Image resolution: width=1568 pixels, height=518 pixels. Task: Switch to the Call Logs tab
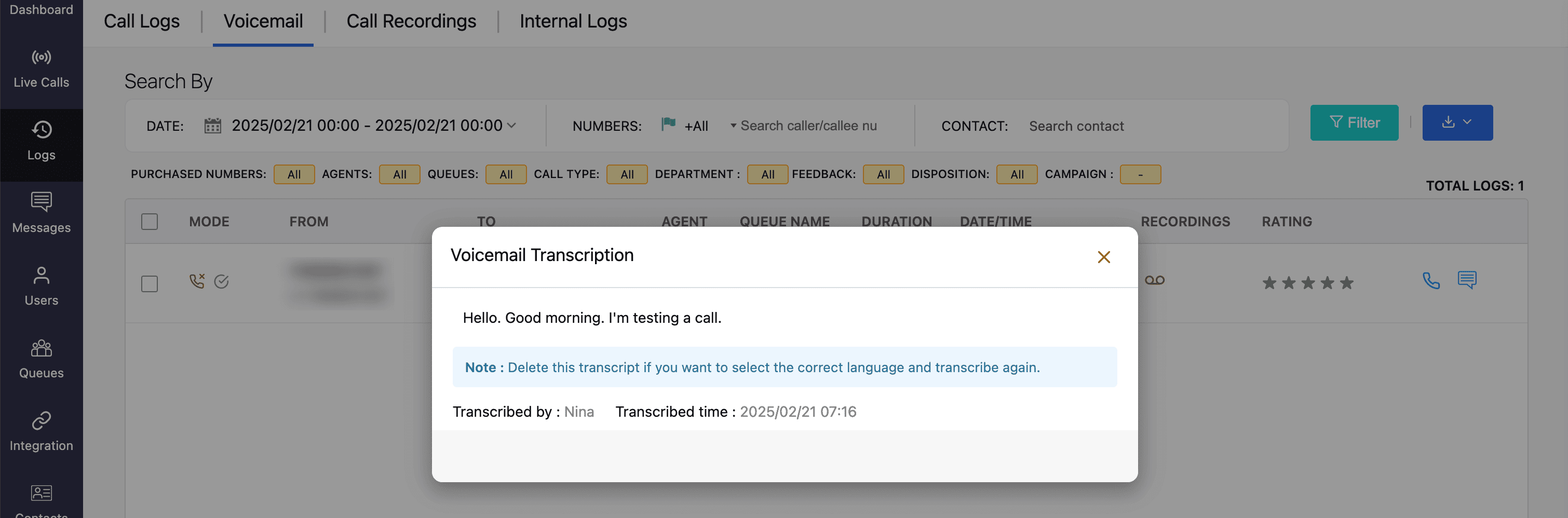141,21
